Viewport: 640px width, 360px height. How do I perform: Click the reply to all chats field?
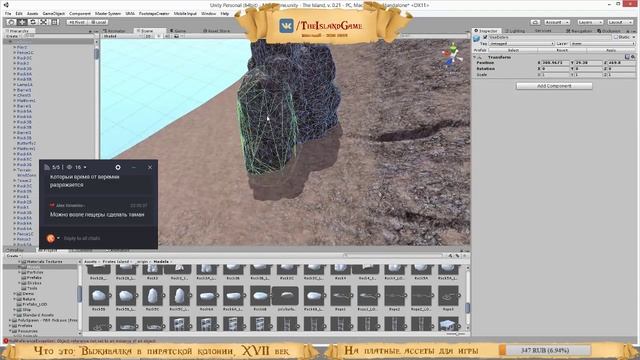[x=108, y=238]
